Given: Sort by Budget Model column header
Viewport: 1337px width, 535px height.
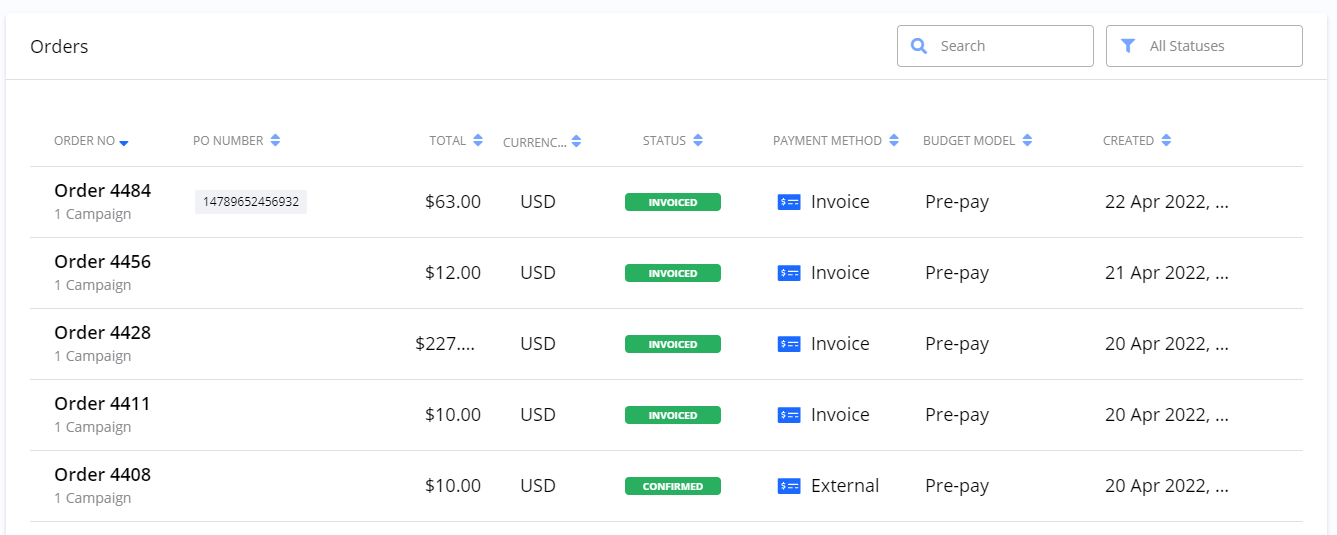Looking at the screenshot, I should [968, 141].
